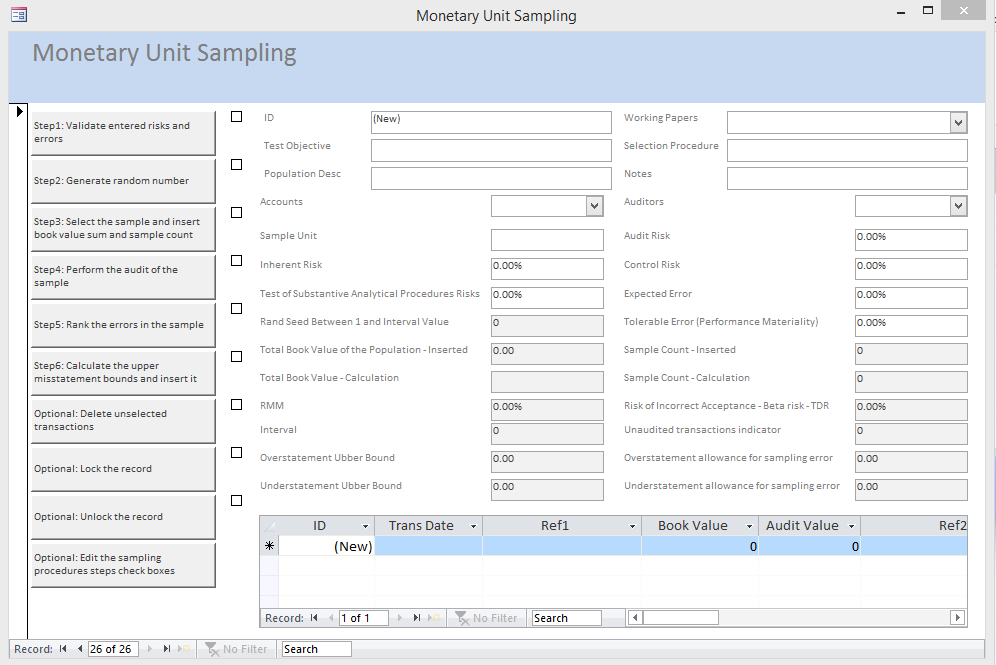
Task: Open the Working Papers dropdown
Action: pyautogui.click(x=958, y=122)
